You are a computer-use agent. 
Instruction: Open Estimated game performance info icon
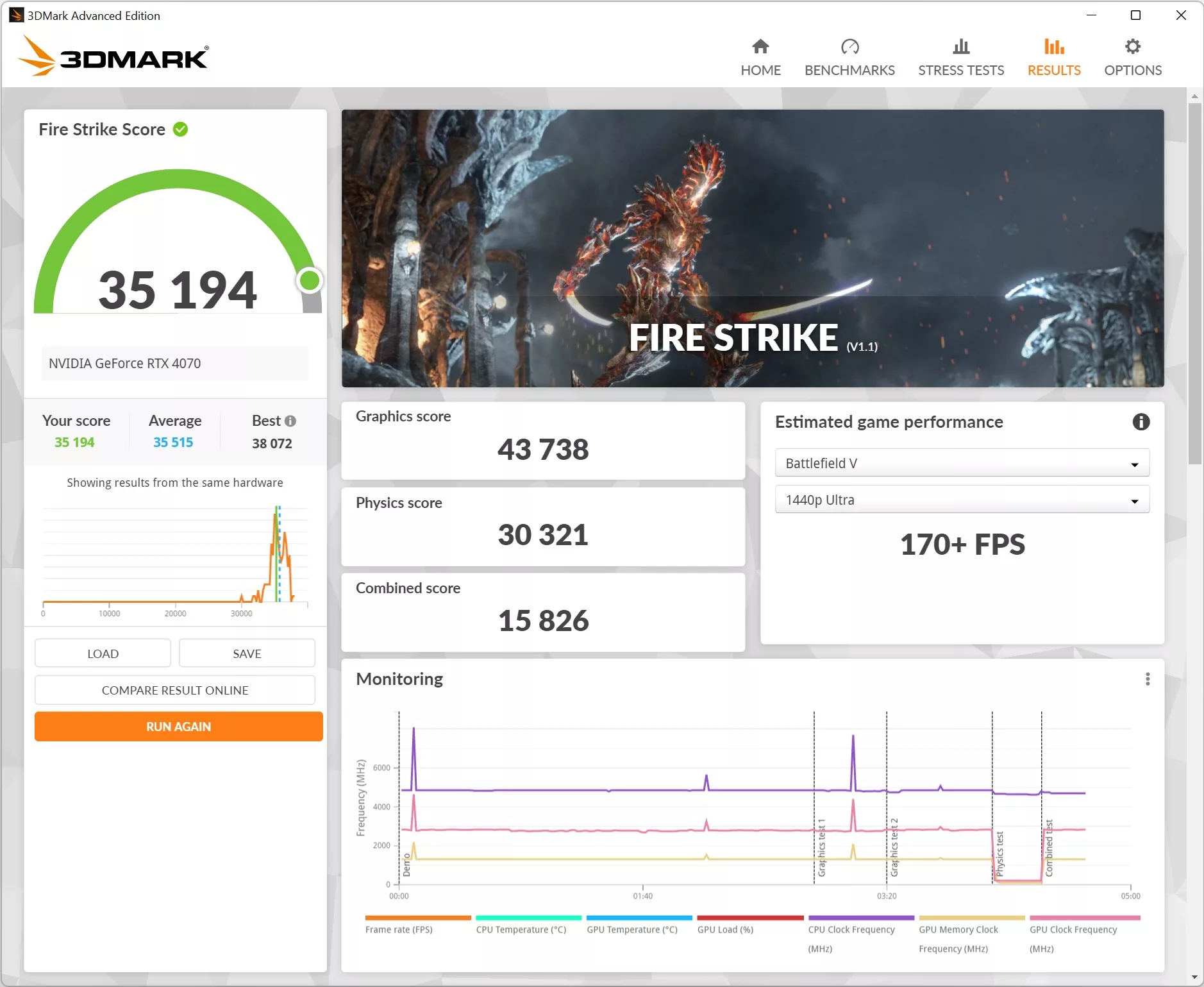[x=1141, y=422]
